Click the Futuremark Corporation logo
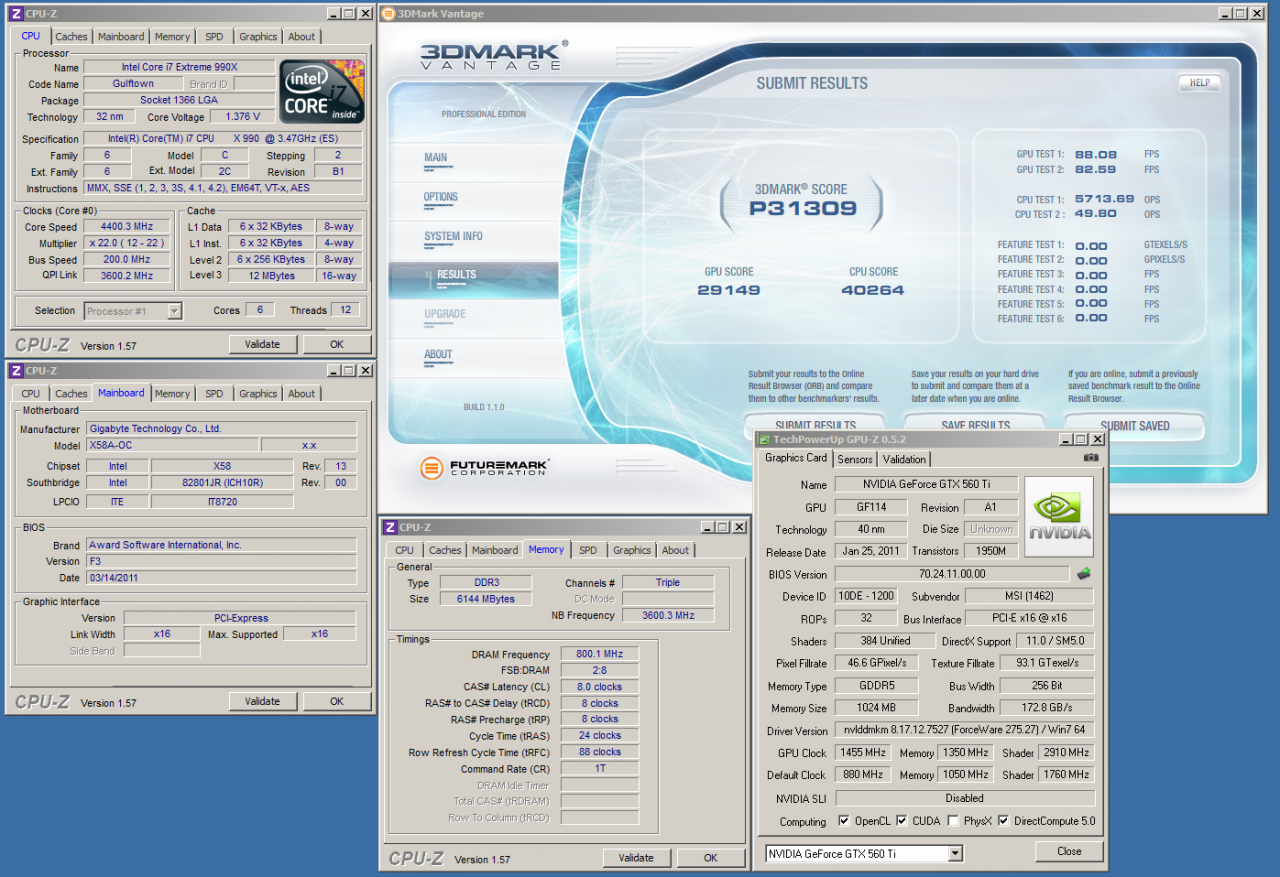This screenshot has width=1280, height=877. (484, 467)
